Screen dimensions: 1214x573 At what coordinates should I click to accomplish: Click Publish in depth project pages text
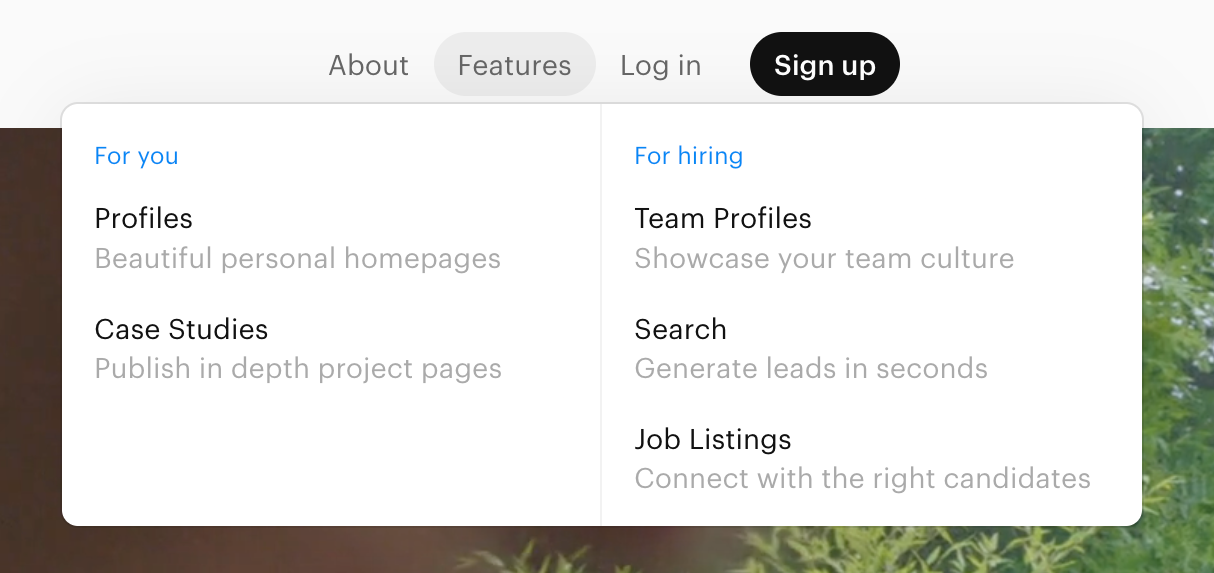[298, 369]
